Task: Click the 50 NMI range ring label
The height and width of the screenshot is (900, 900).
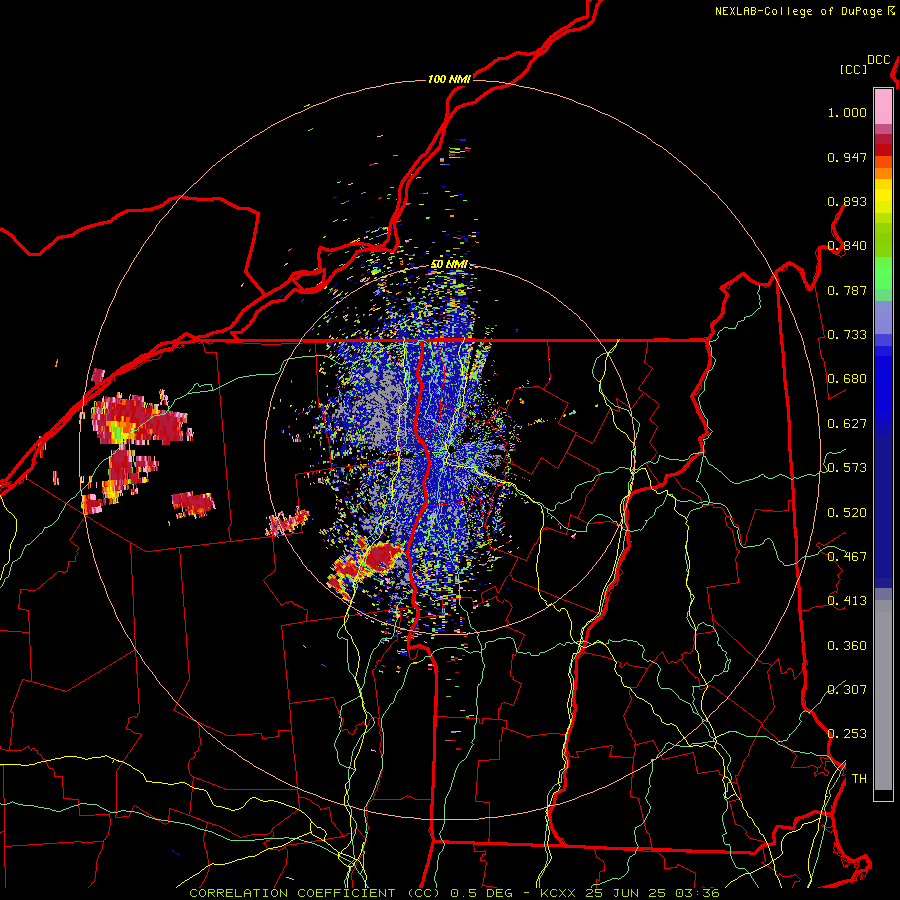Action: 449,265
